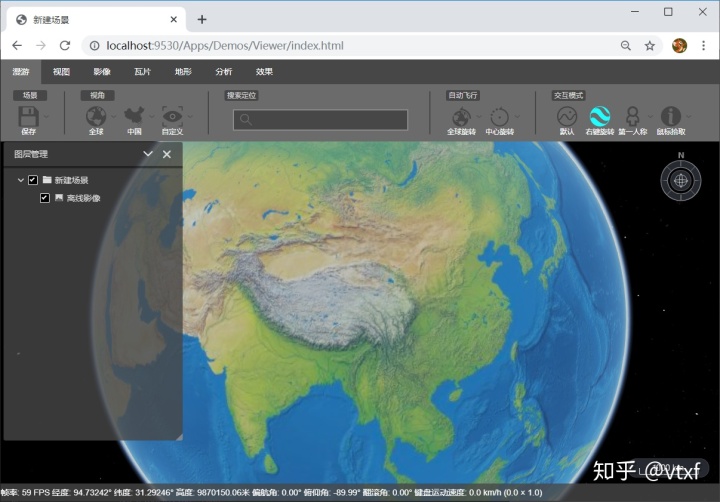
Task: Switch to the 分析 tab
Action: coord(224,72)
